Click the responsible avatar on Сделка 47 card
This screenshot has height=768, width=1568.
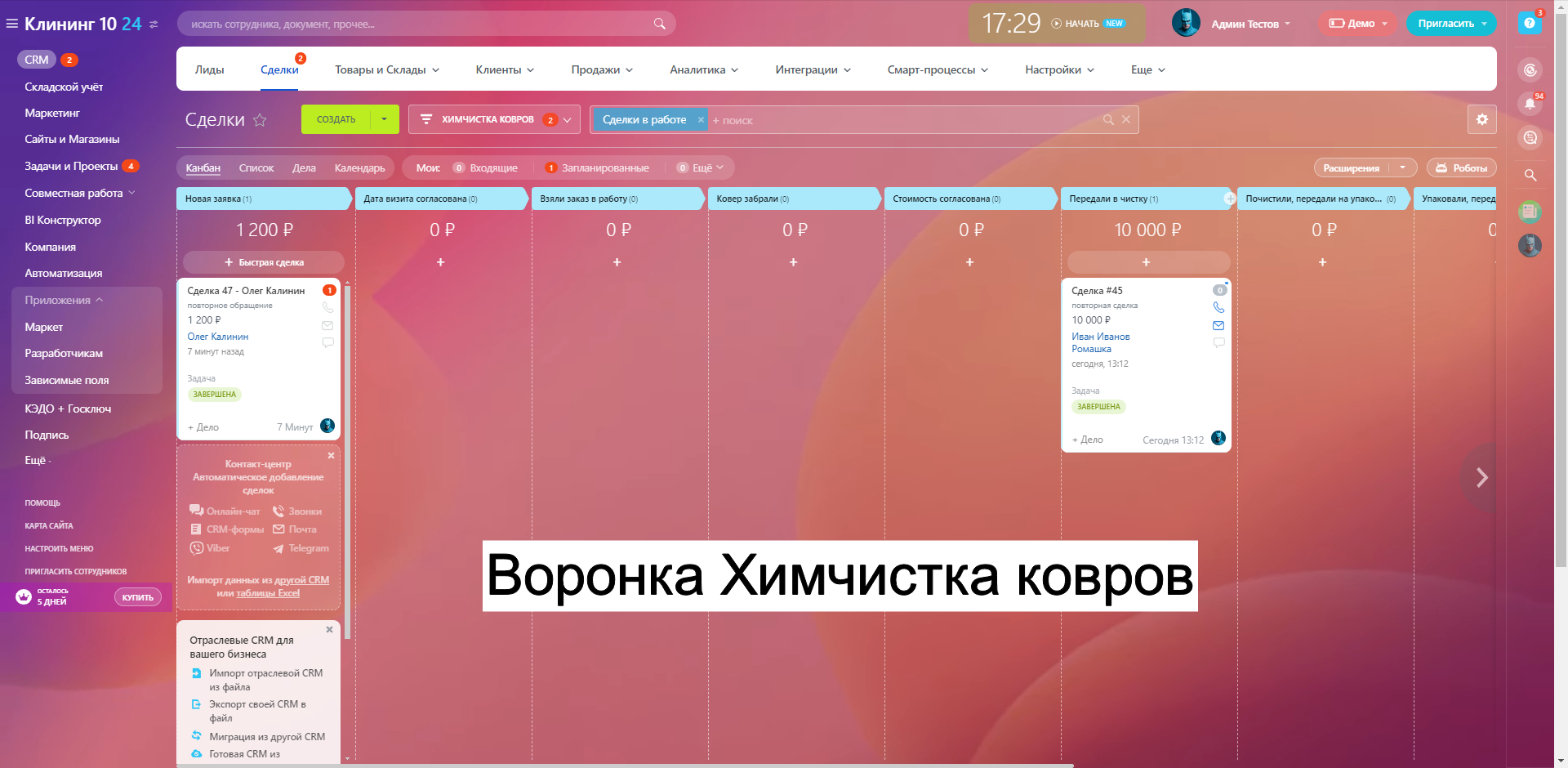coord(327,426)
